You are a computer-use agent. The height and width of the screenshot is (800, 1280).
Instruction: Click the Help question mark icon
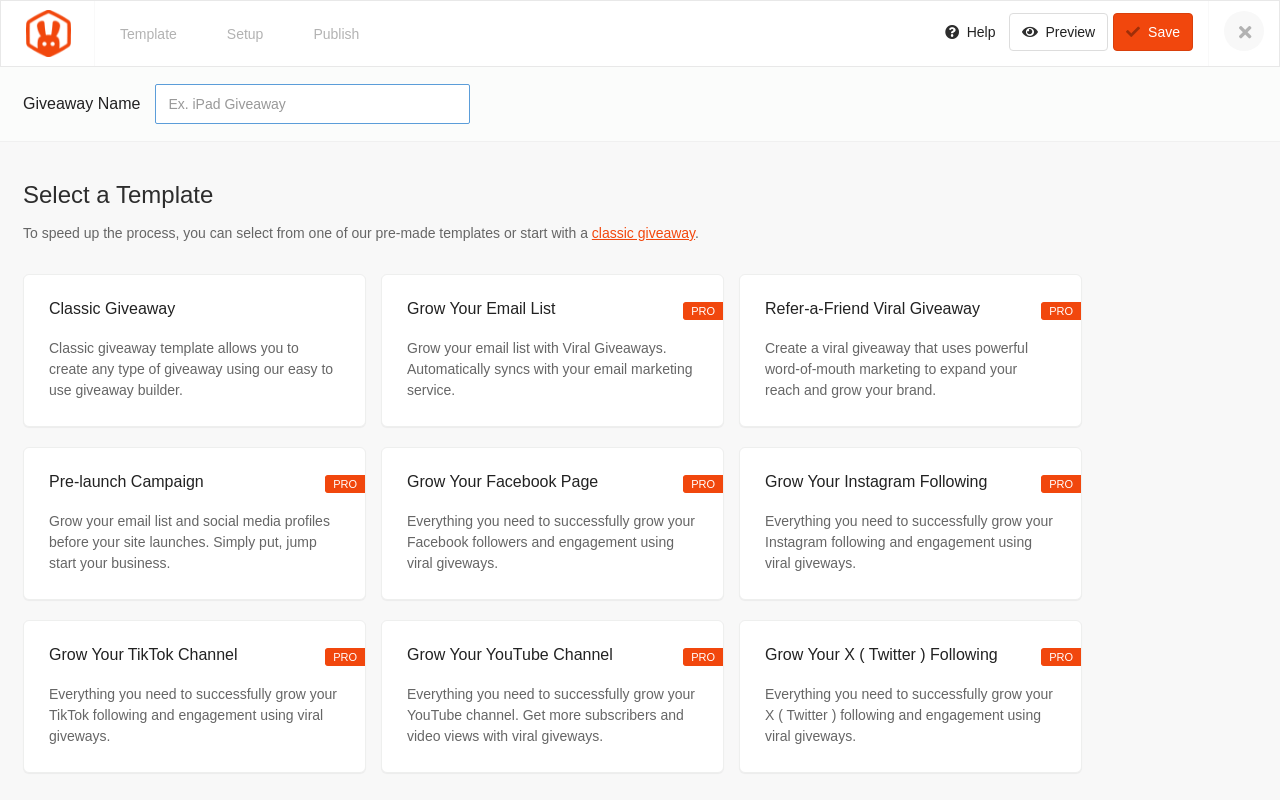pos(952,32)
